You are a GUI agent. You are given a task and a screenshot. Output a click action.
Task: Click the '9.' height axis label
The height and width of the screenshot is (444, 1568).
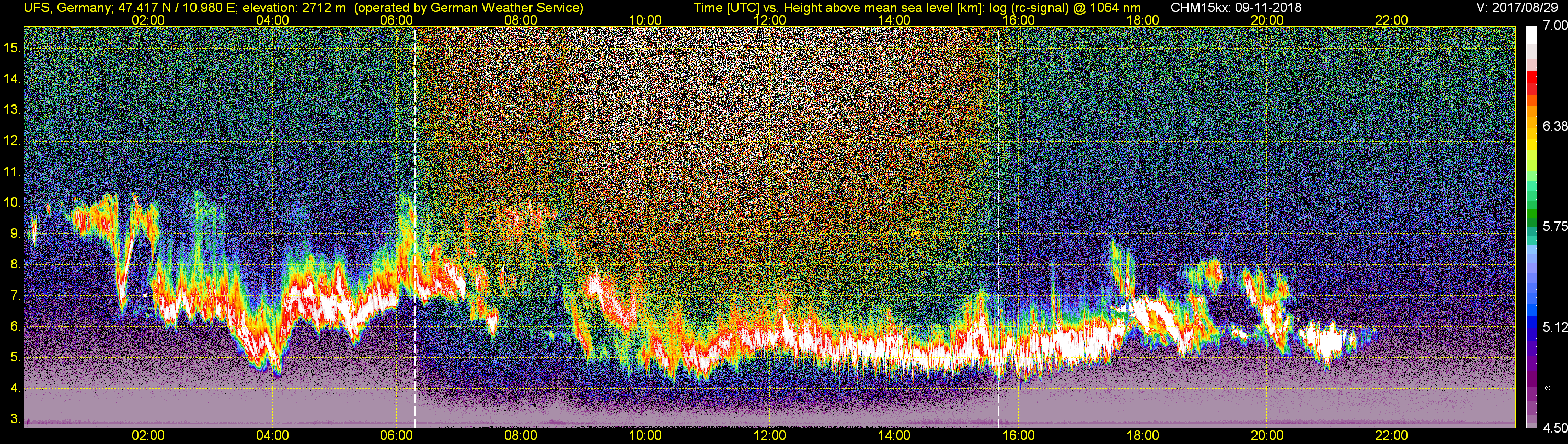[x=16, y=233]
